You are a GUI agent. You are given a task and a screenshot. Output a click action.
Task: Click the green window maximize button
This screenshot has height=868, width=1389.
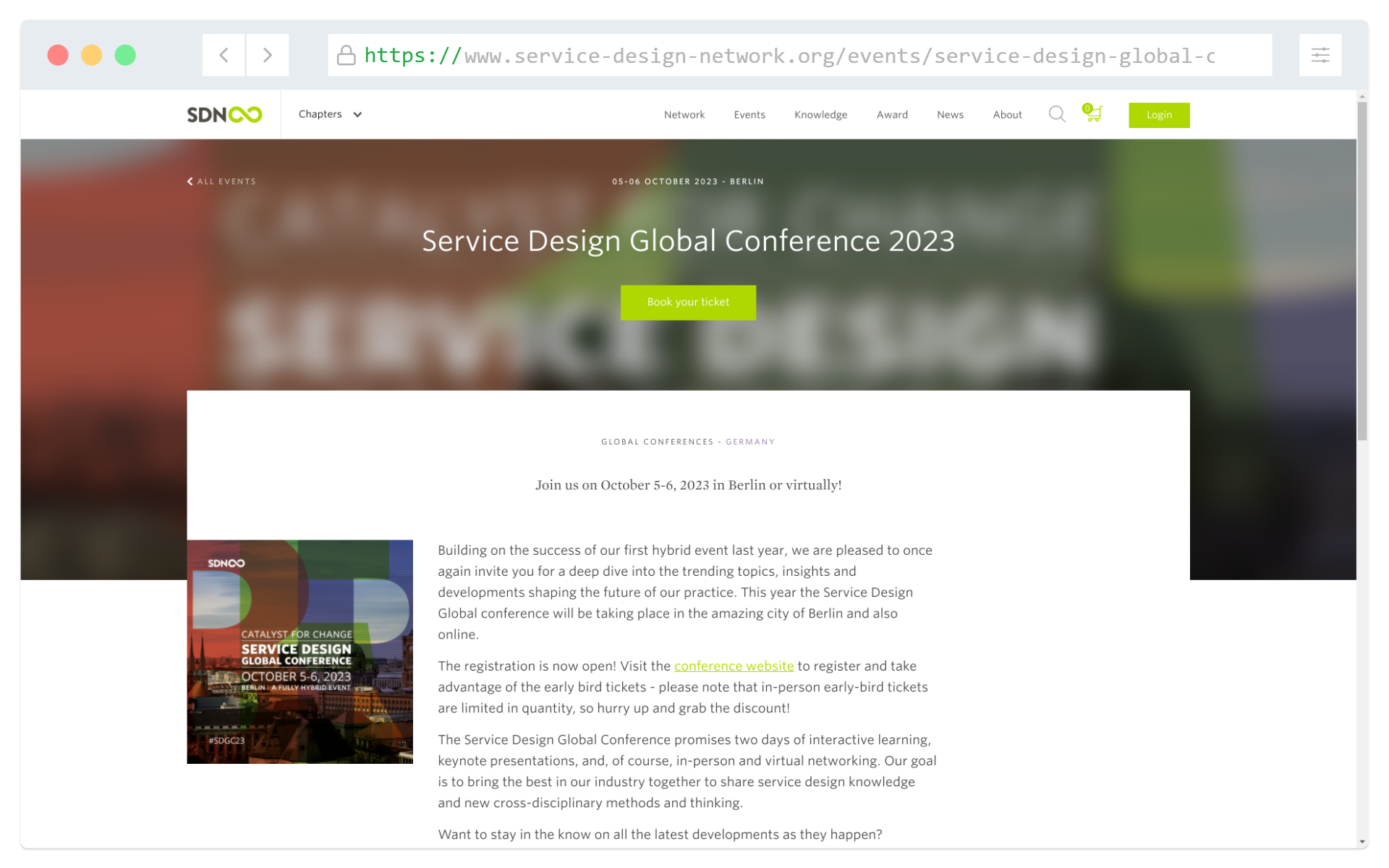[125, 55]
